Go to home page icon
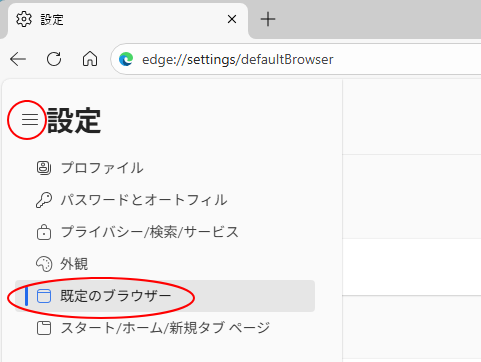The image size is (481, 362). click(90, 59)
